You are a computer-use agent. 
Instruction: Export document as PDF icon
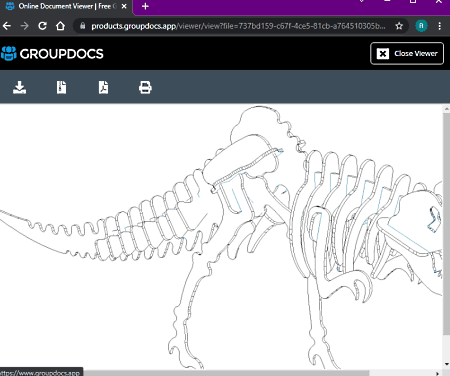click(x=103, y=88)
